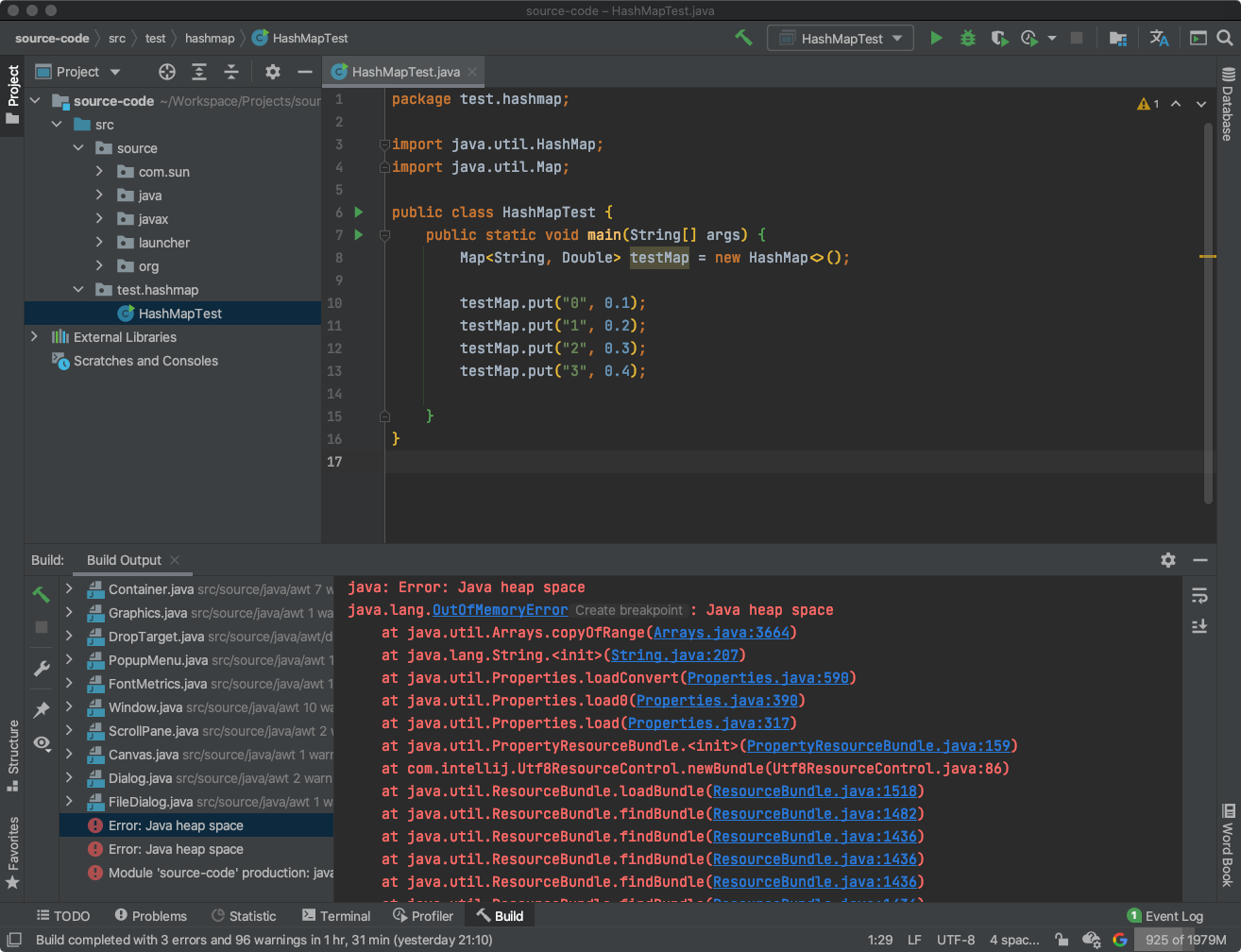Expand Container.java build entry
Viewport: 1241px width, 952px height.
pyautogui.click(x=69, y=589)
